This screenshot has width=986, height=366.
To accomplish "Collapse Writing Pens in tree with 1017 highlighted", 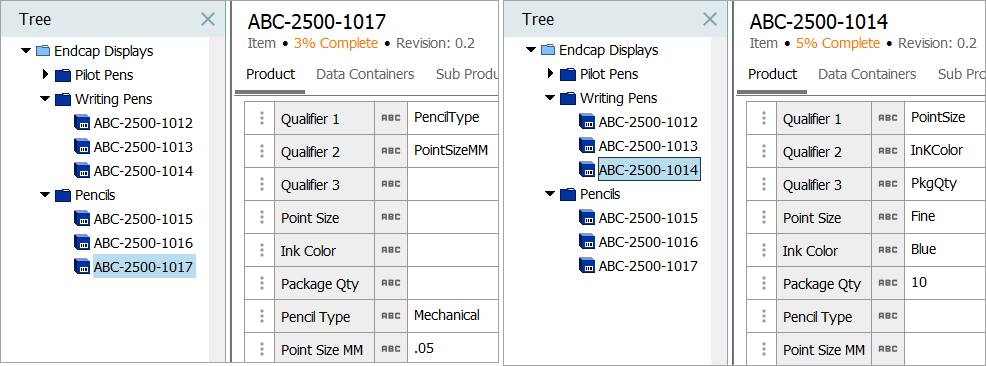I will (x=45, y=99).
